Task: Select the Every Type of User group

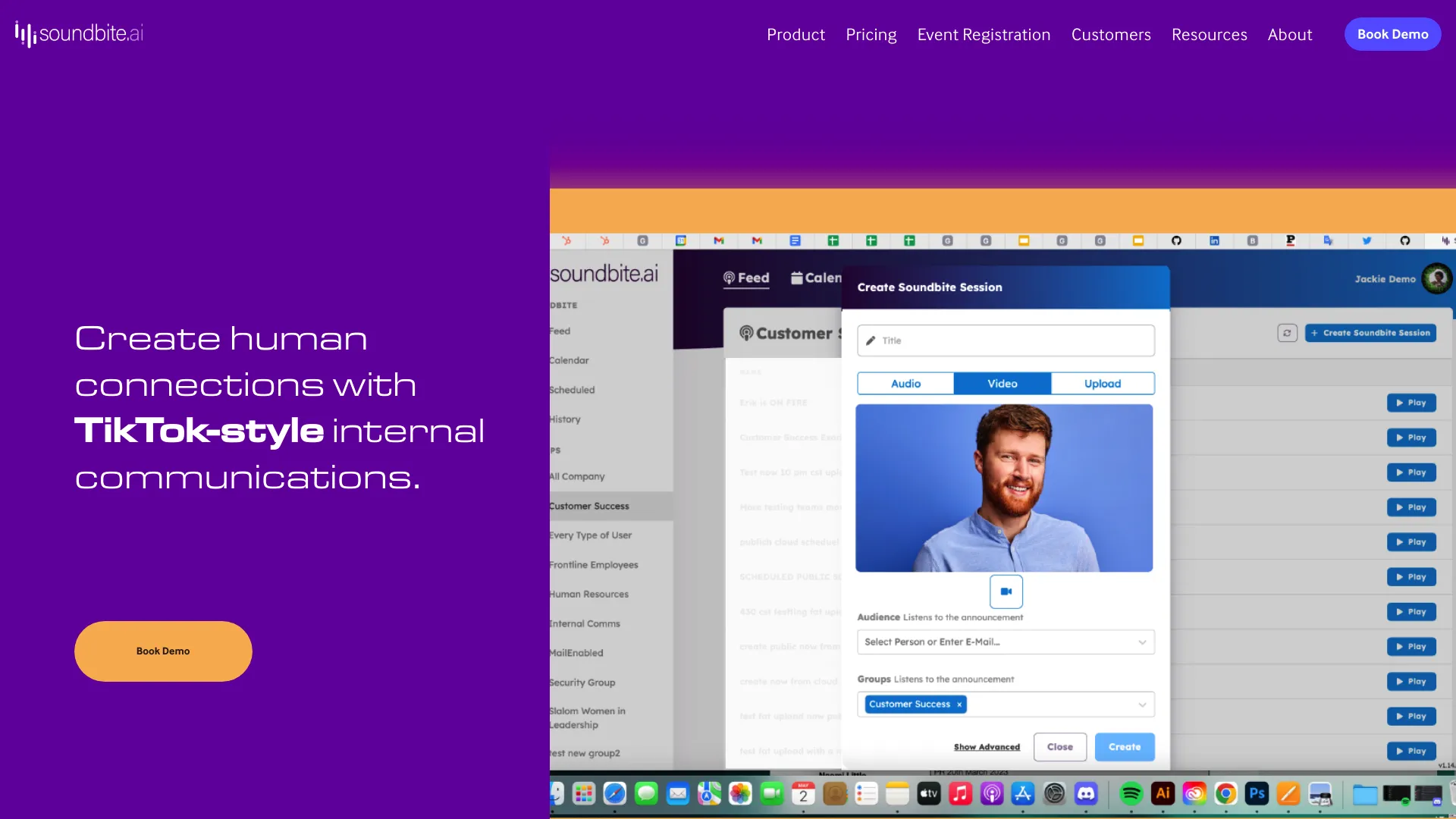Action: (591, 535)
